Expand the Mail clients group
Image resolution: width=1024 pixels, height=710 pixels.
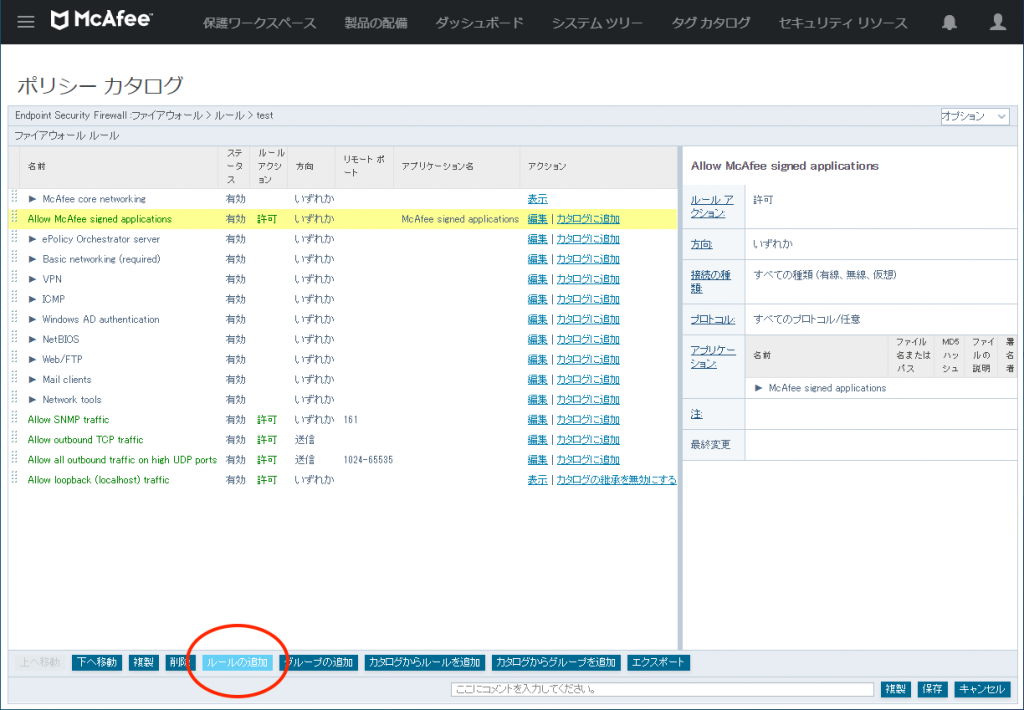32,379
